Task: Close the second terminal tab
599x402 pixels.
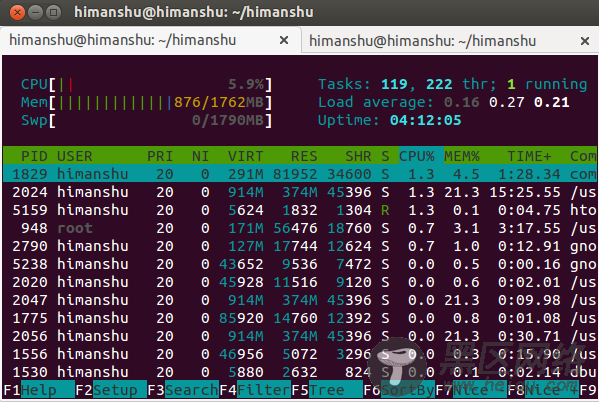Action: point(584,41)
